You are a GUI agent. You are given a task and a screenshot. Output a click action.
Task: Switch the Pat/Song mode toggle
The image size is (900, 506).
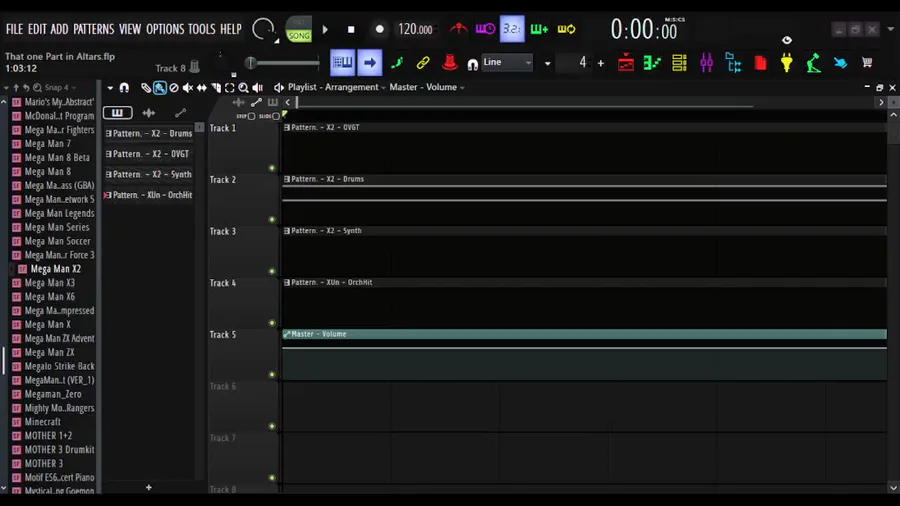(x=298, y=29)
